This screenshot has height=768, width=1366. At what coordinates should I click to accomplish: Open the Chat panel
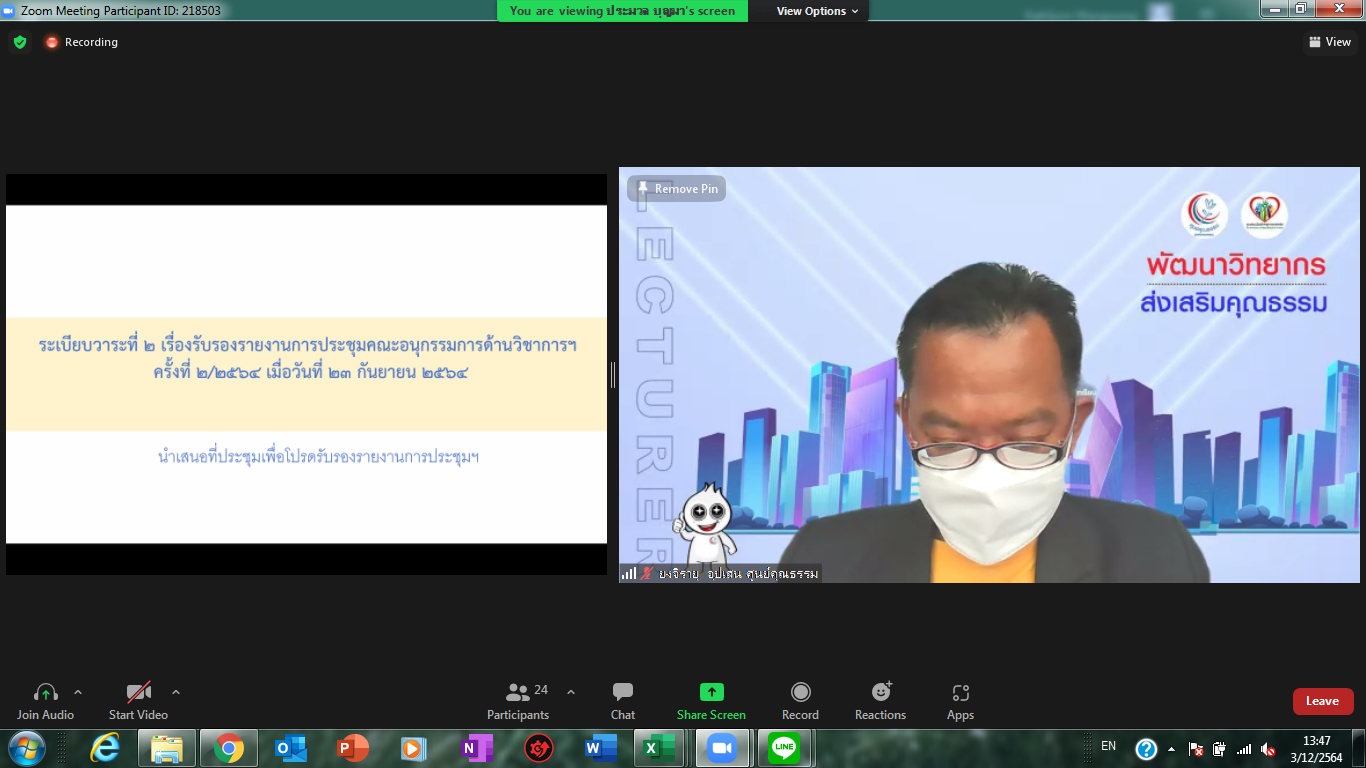[623, 700]
